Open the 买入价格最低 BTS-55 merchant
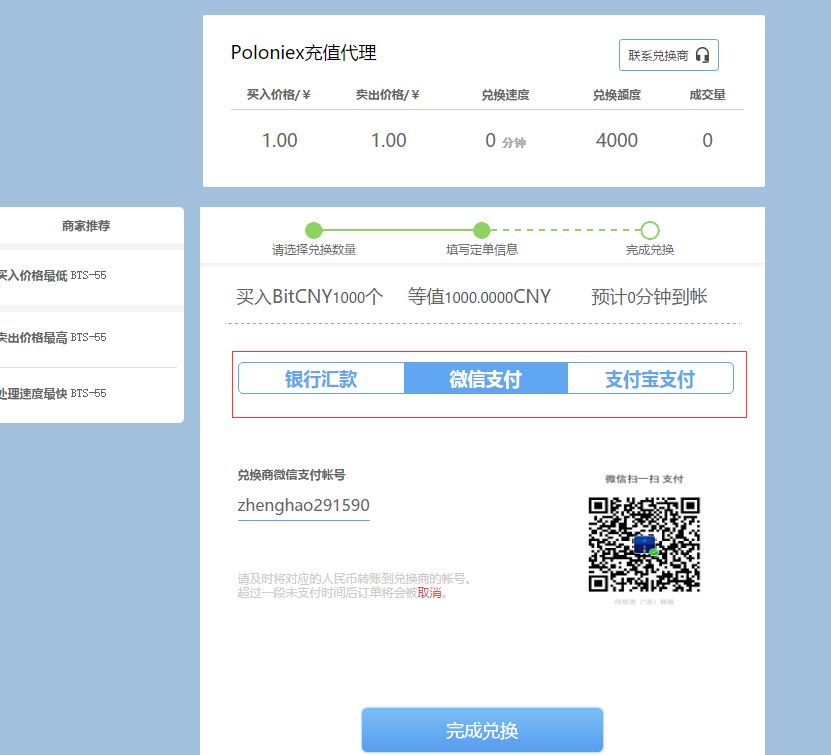This screenshot has width=831, height=755. point(52,275)
